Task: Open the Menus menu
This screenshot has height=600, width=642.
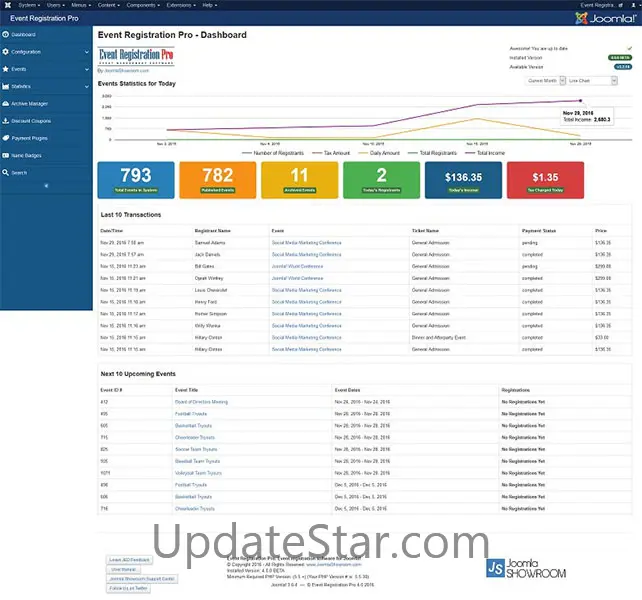Action: pos(81,5)
